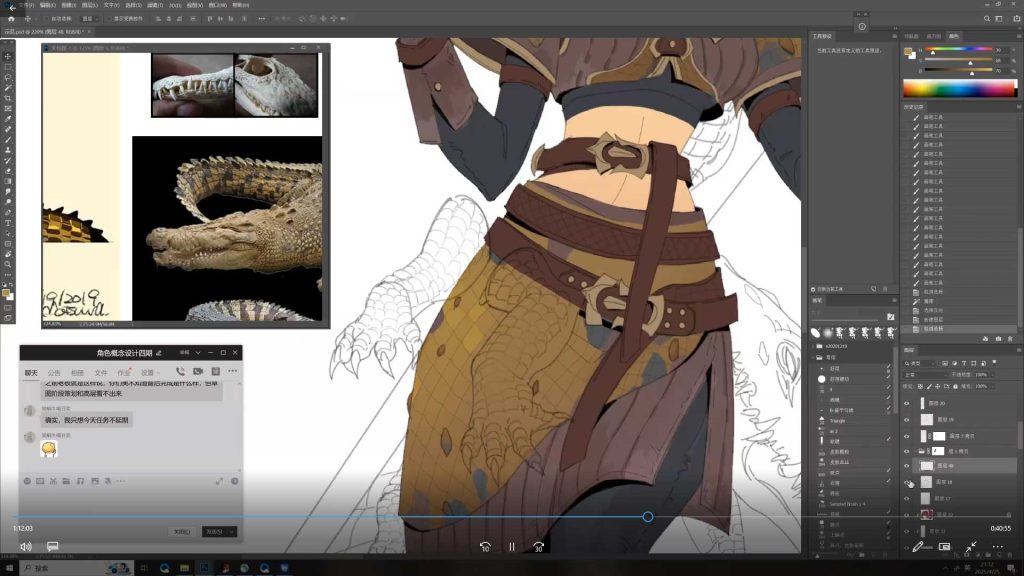Select the Crop tool
Viewport: 1024px width, 576px height.
[8, 98]
